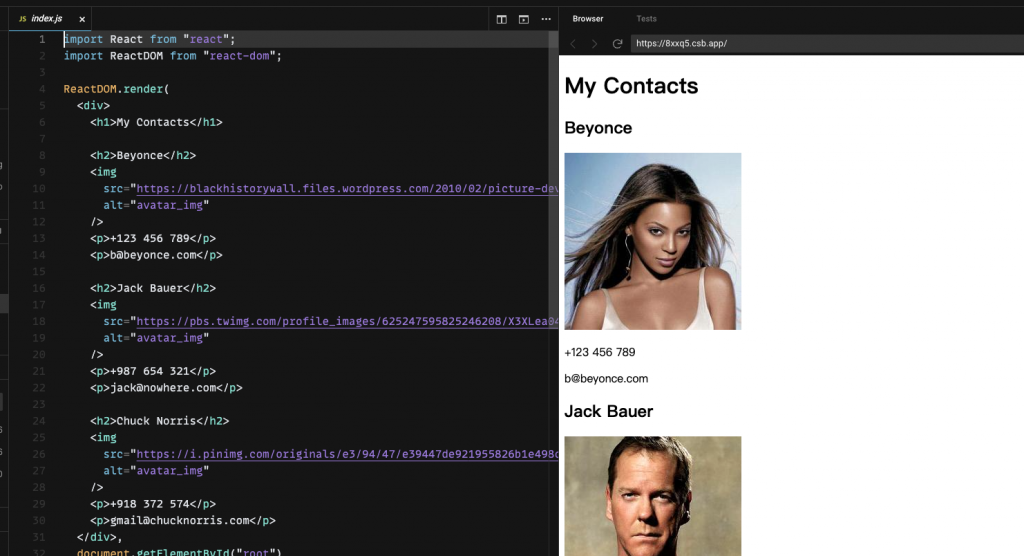This screenshot has height=556, width=1024.
Task: Switch to the Browser tab
Action: click(588, 19)
